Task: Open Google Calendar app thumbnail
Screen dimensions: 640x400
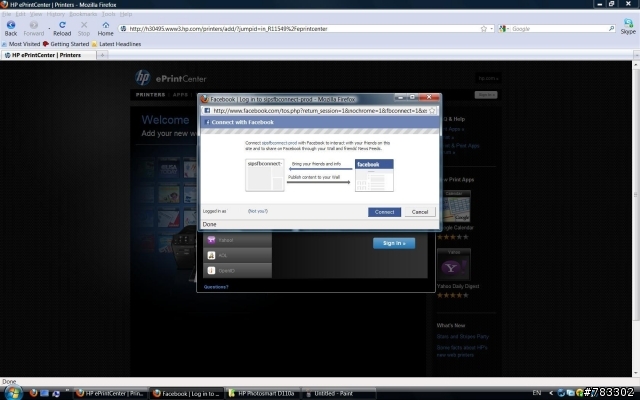Action: pos(453,206)
